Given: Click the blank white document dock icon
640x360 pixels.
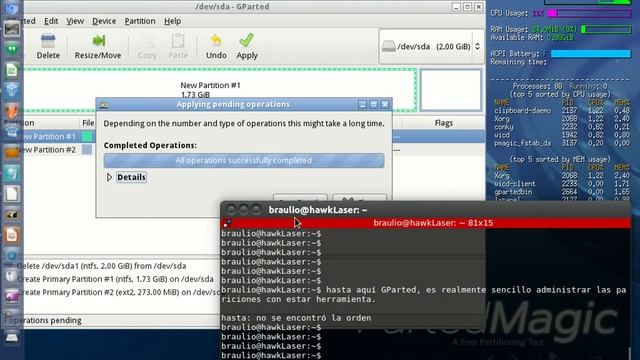Looking at the screenshot, I should tap(12, 193).
